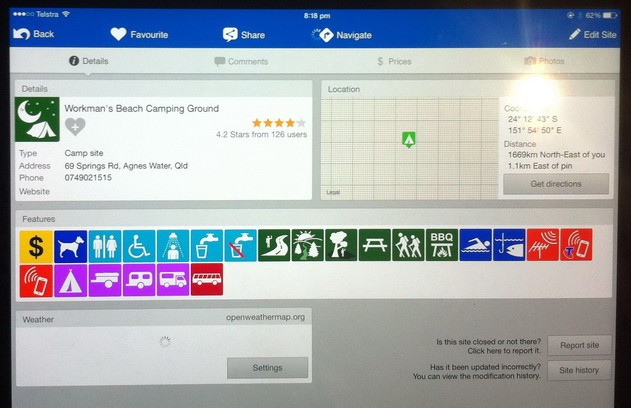
Task: Open weather Settings button
Action: pos(267,367)
